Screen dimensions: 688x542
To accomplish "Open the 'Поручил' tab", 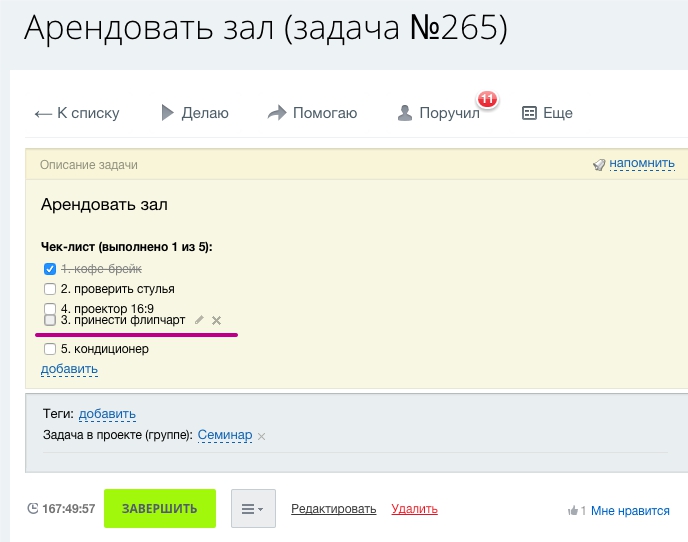I will click(438, 113).
